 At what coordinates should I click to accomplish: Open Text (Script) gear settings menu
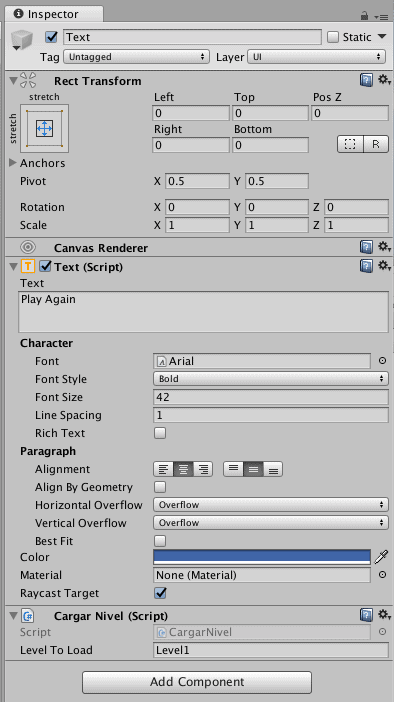tap(384, 266)
